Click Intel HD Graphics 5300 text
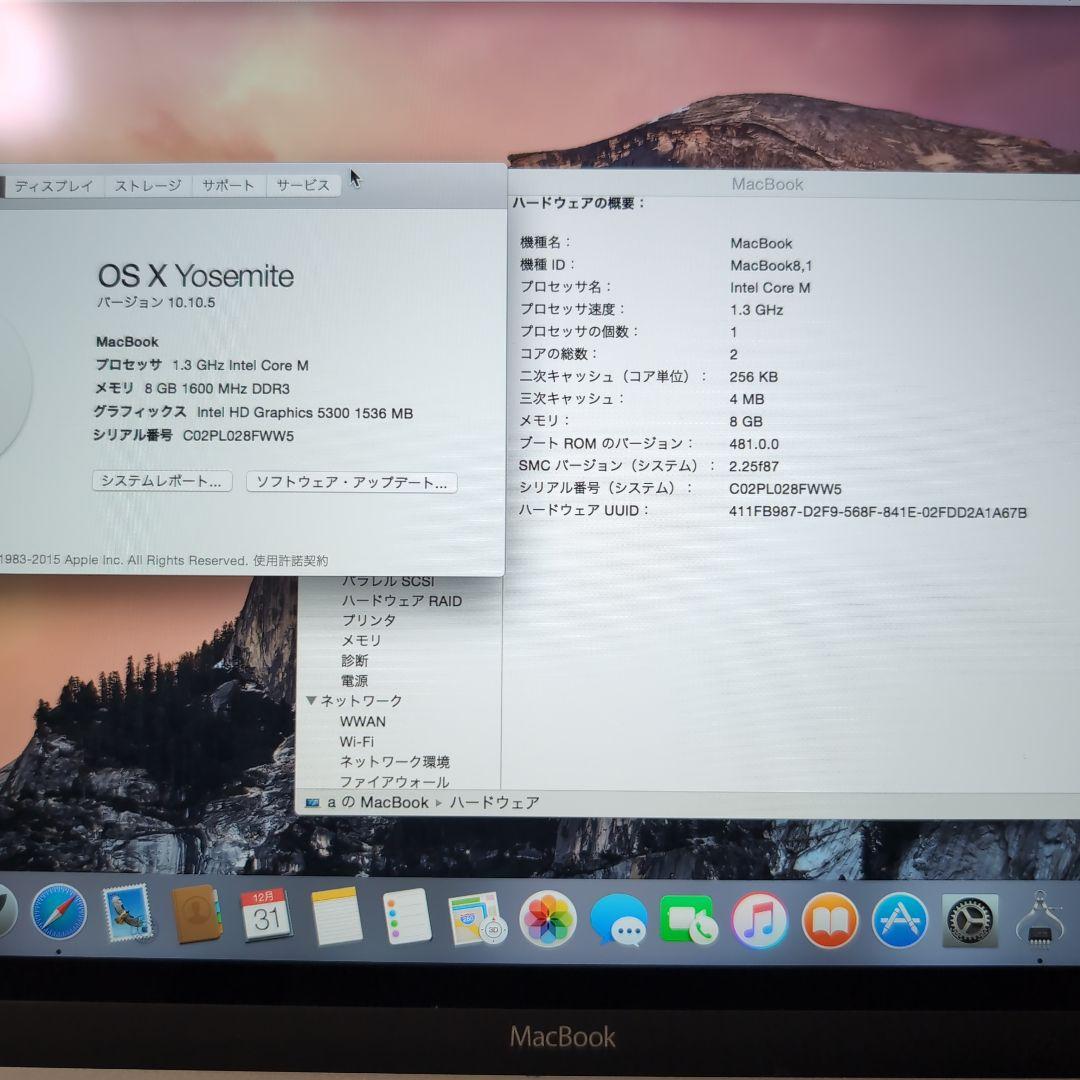1080x1080 pixels. 304,413
